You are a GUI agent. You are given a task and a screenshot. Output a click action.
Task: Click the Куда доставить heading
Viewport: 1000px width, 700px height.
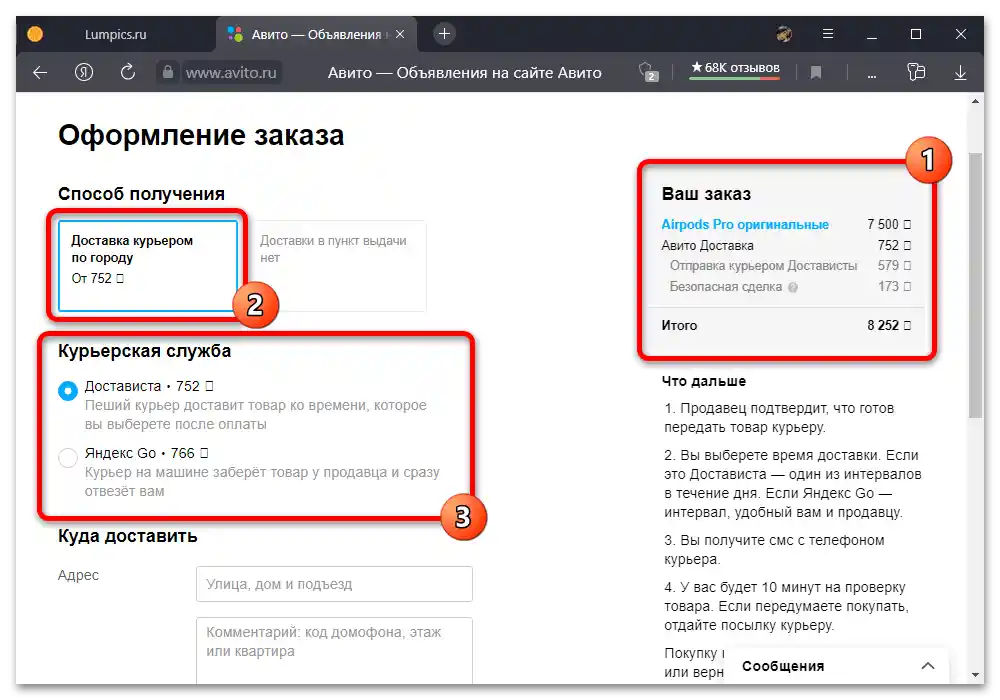tap(128, 536)
